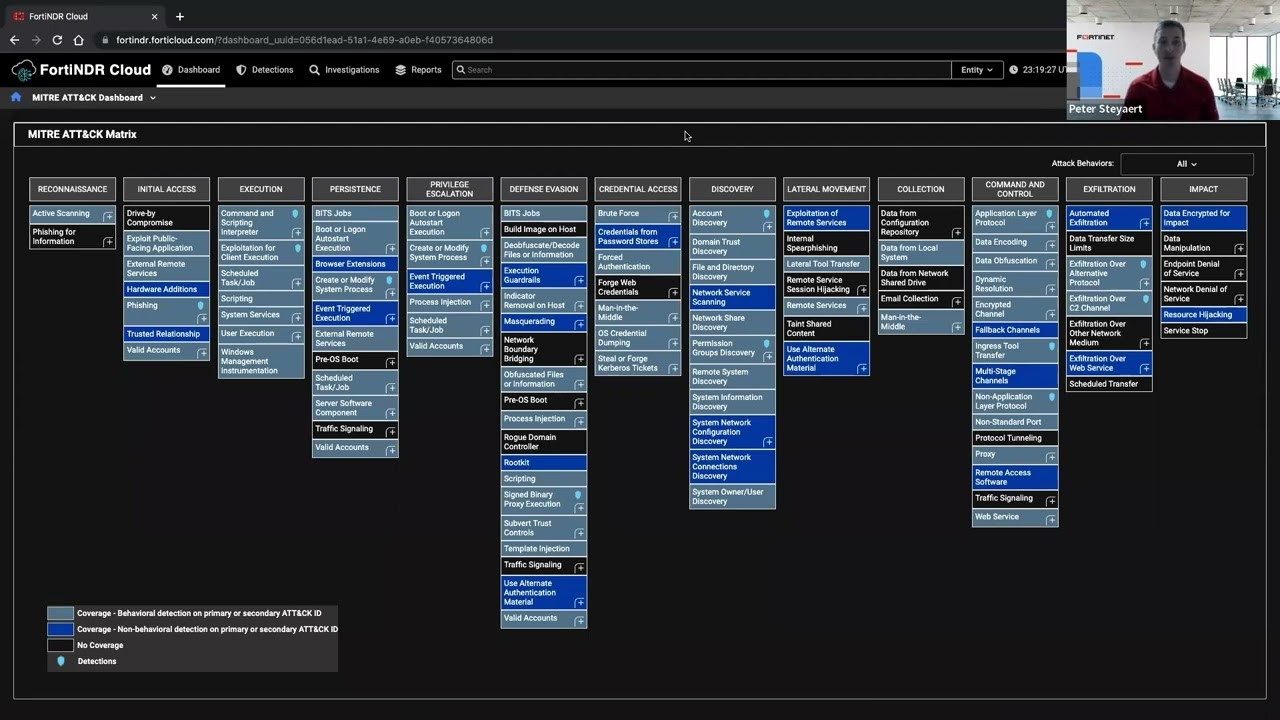The image size is (1280, 720).
Task: Close the FortiNDR Cloud browser tab
Action: coord(155,16)
